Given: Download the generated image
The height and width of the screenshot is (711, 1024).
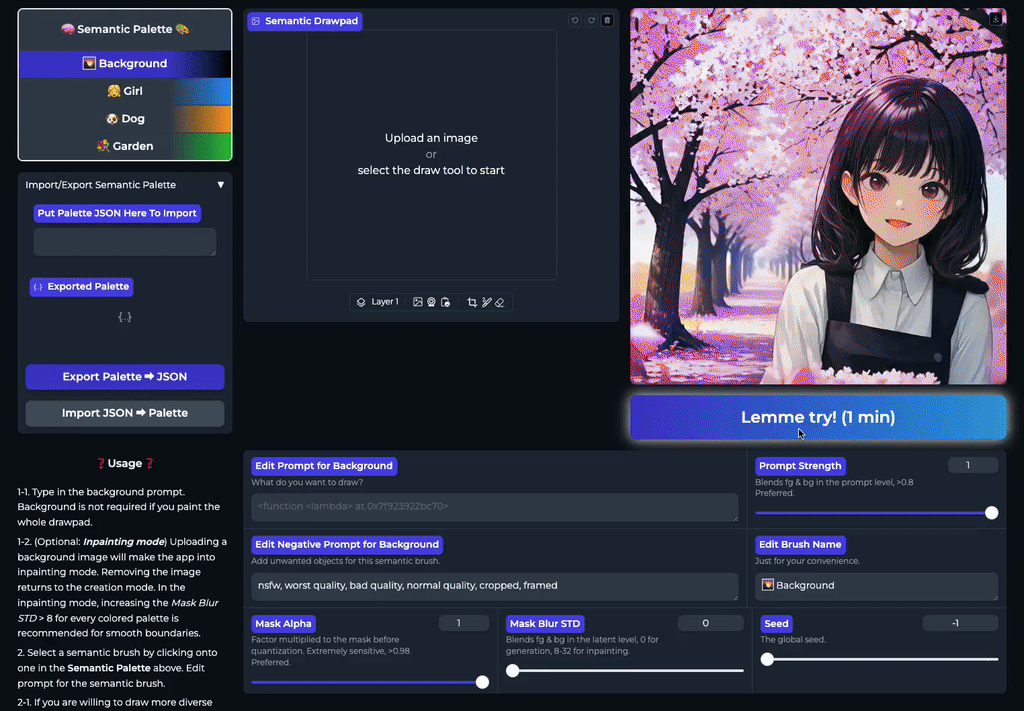Looking at the screenshot, I should pos(996,19).
